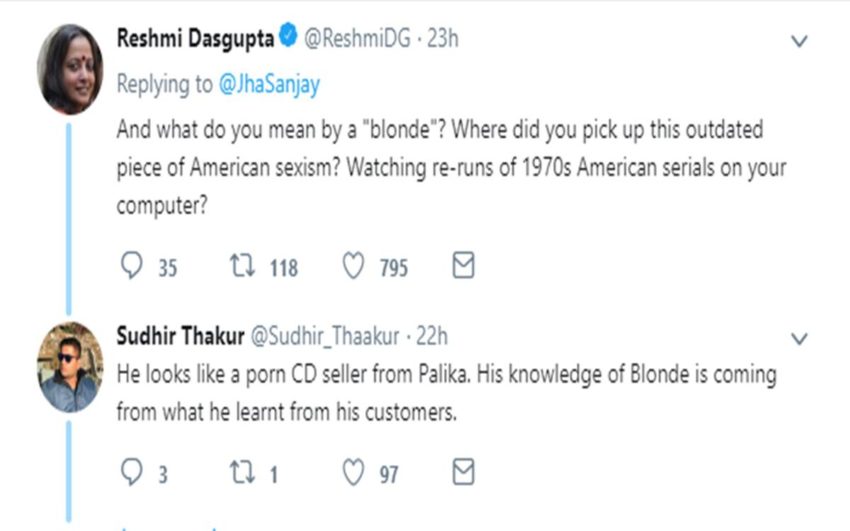
Task: Reply to Sudhir Thakur's tweet
Action: 132,473
